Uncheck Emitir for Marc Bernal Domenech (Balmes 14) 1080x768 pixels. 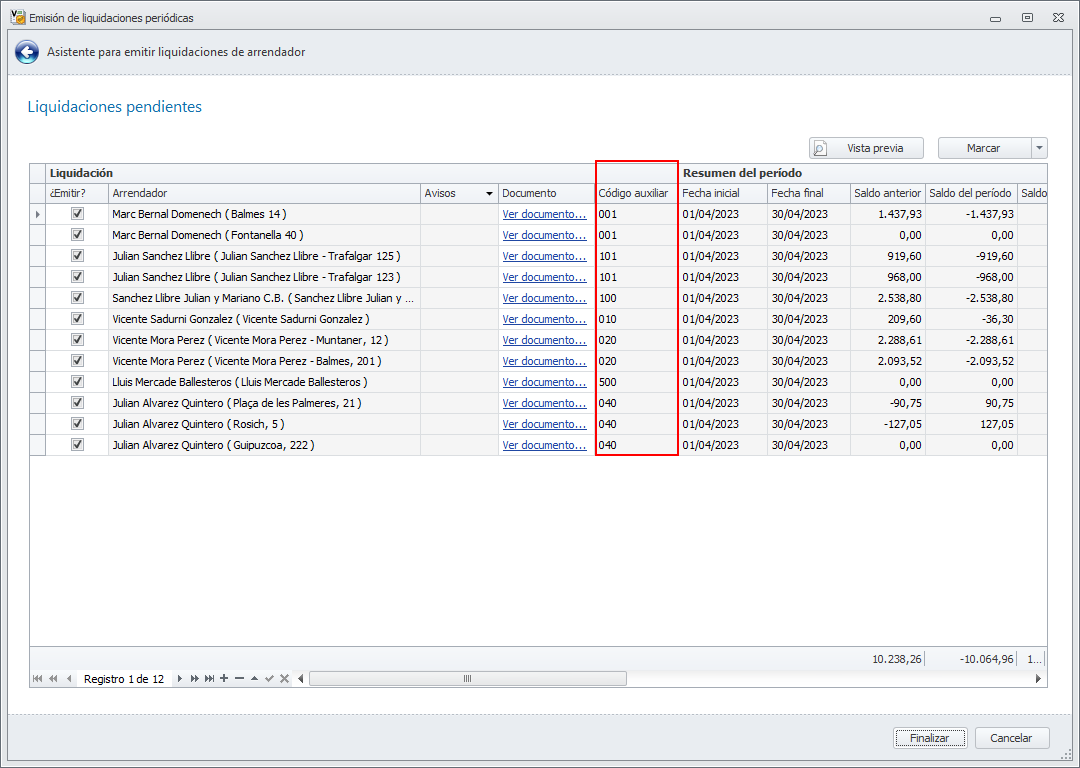[x=77, y=214]
